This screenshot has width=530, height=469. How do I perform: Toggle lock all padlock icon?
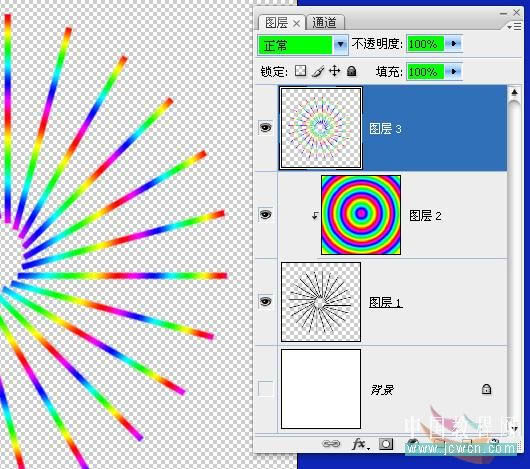point(352,71)
